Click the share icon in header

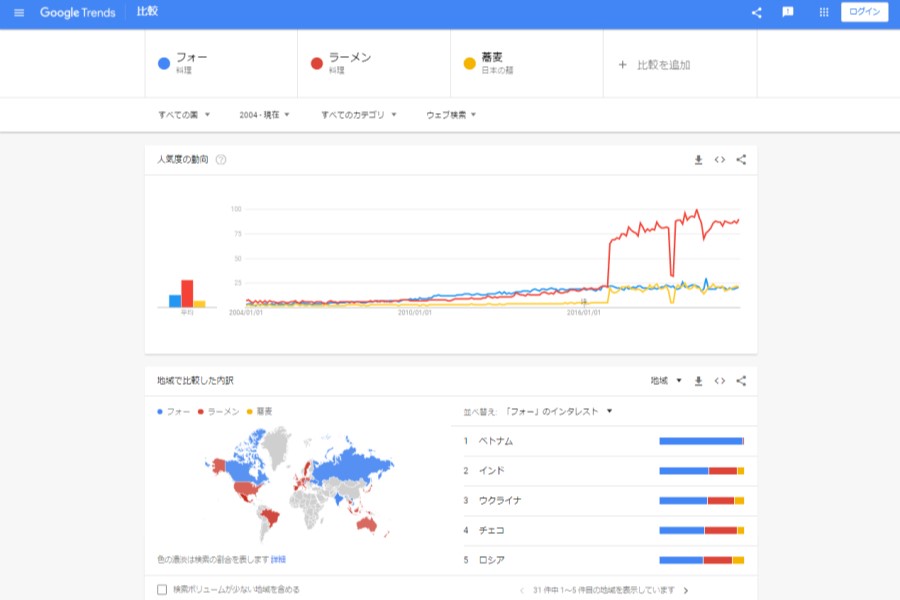[756, 12]
